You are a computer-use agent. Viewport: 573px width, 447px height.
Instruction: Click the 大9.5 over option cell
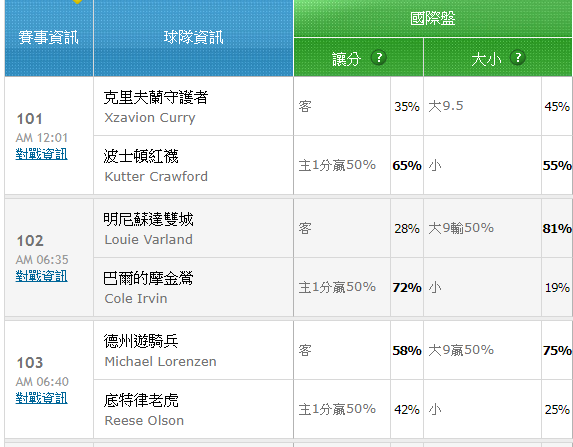482,106
